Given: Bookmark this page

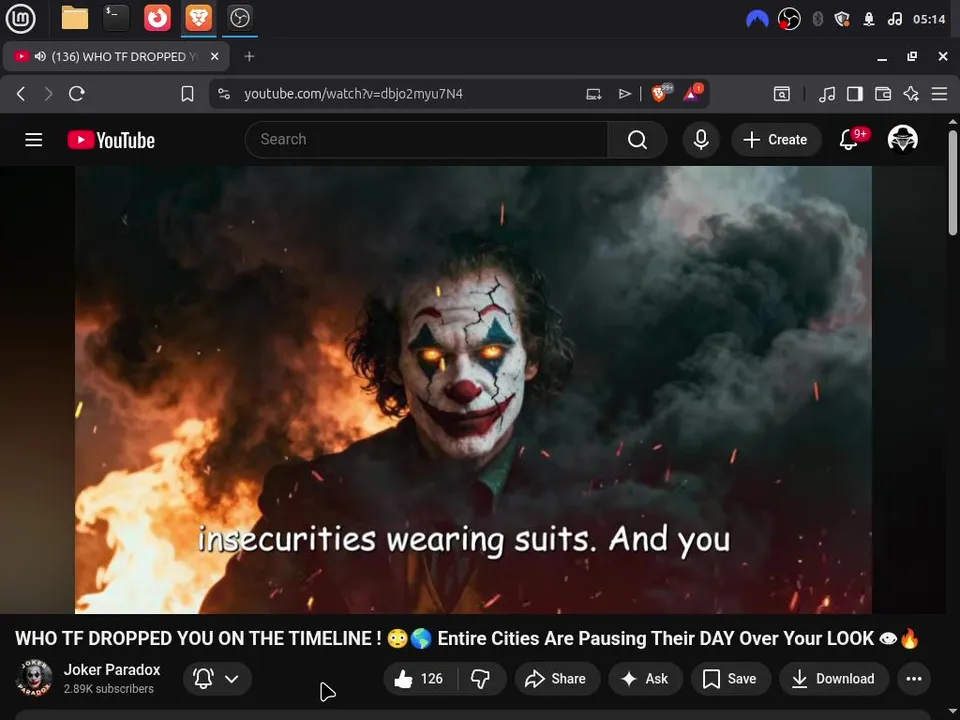Looking at the screenshot, I should (187, 94).
